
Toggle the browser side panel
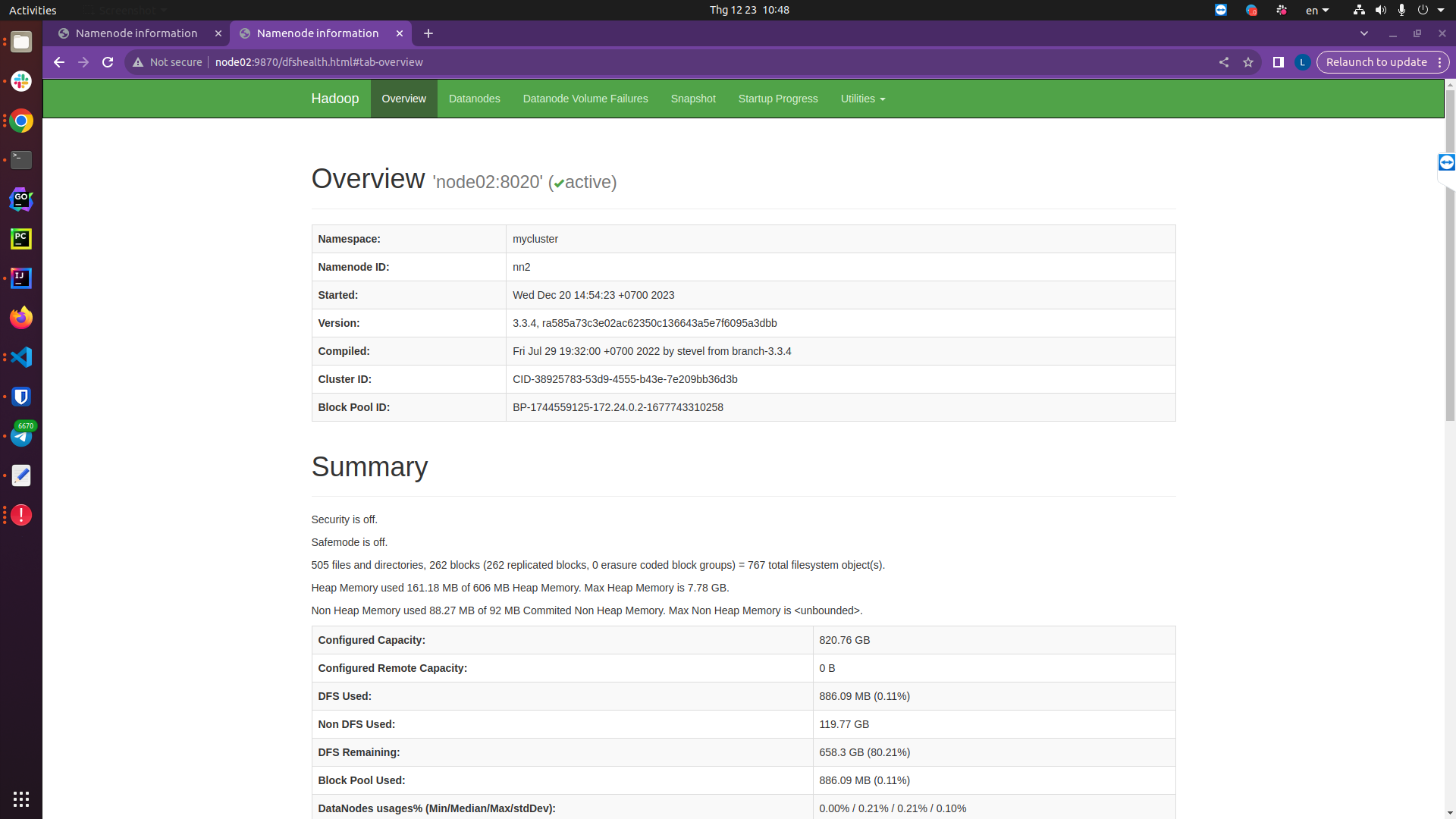[x=1278, y=62]
